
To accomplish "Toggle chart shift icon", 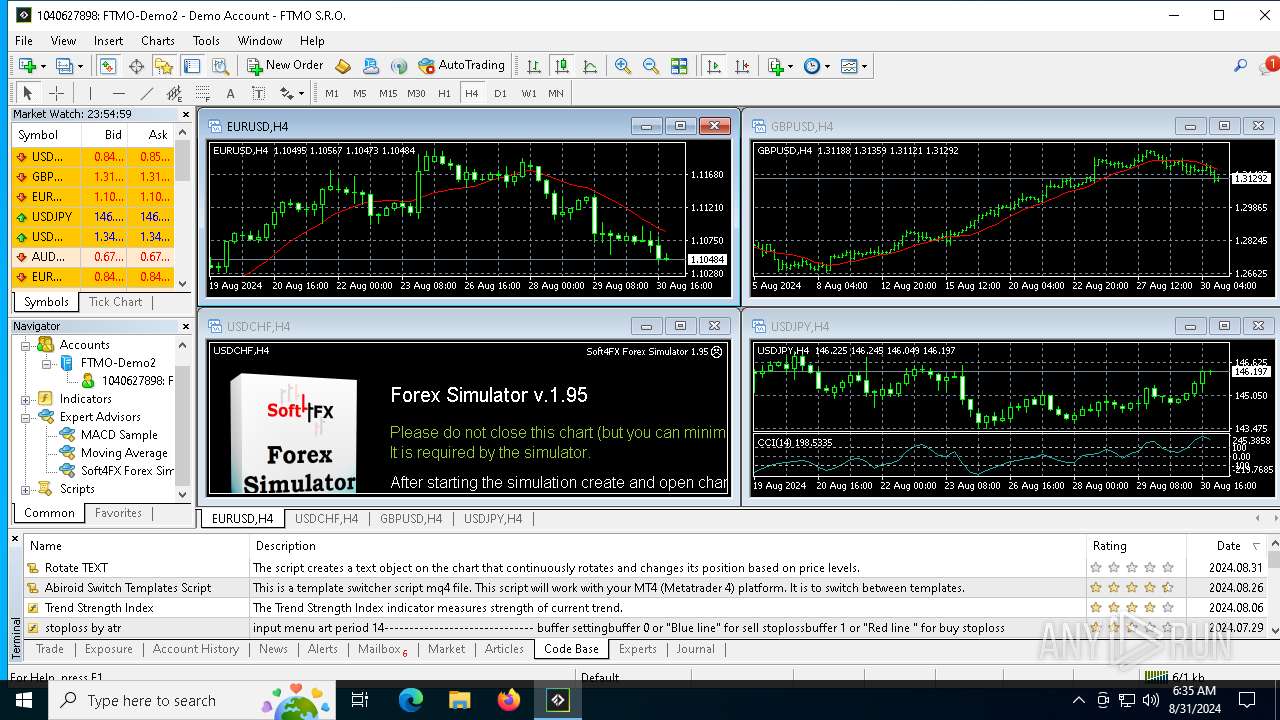I will (741, 66).
